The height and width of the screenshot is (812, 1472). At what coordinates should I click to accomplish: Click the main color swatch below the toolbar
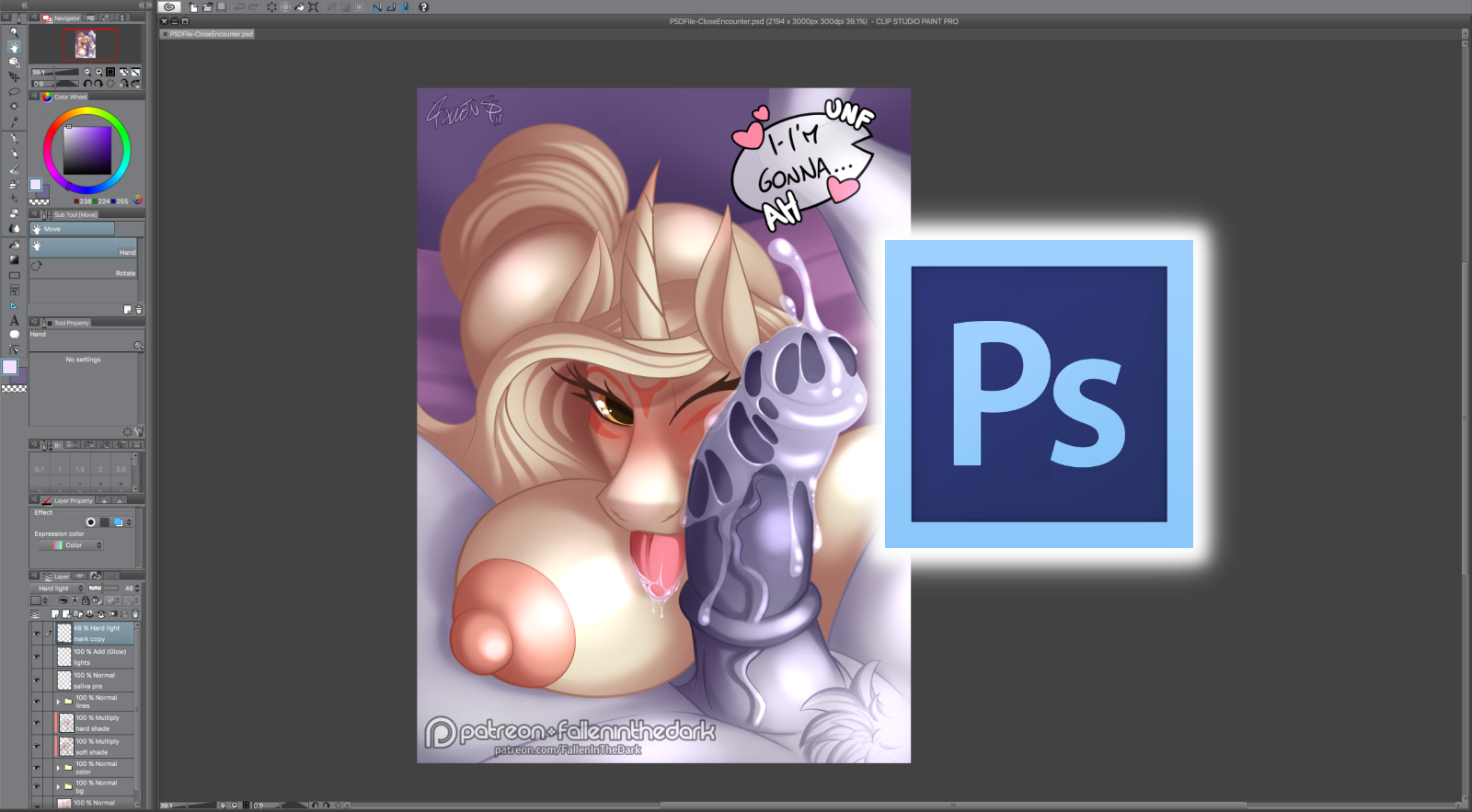[x=9, y=367]
